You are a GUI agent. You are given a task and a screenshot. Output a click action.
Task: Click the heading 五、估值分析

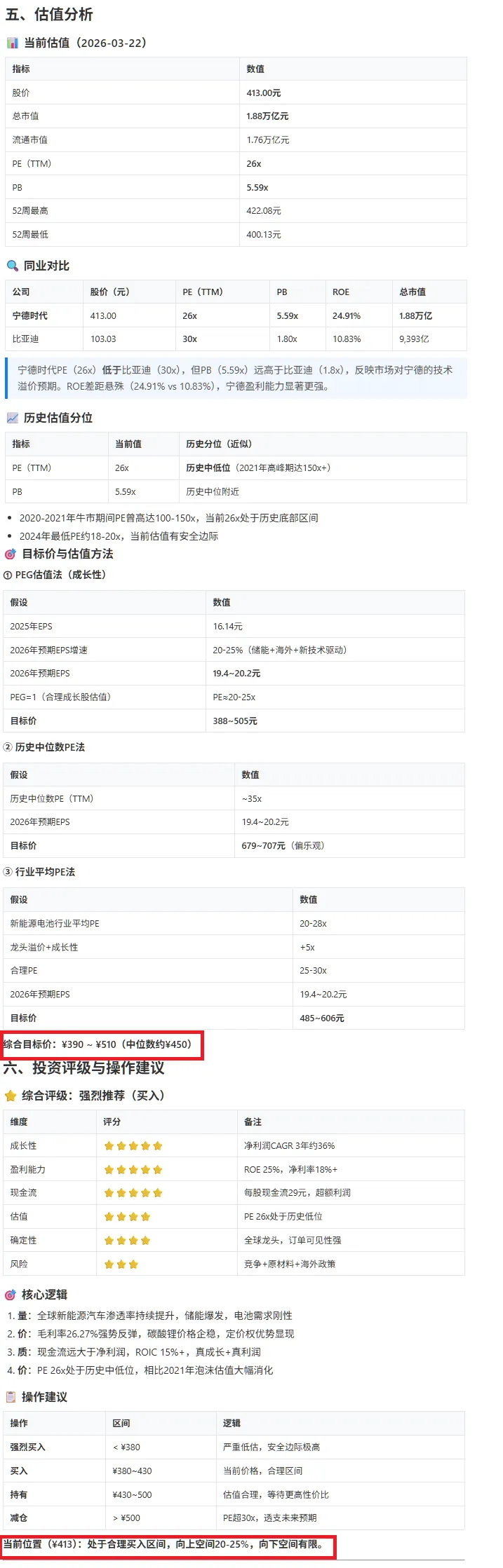(49, 15)
